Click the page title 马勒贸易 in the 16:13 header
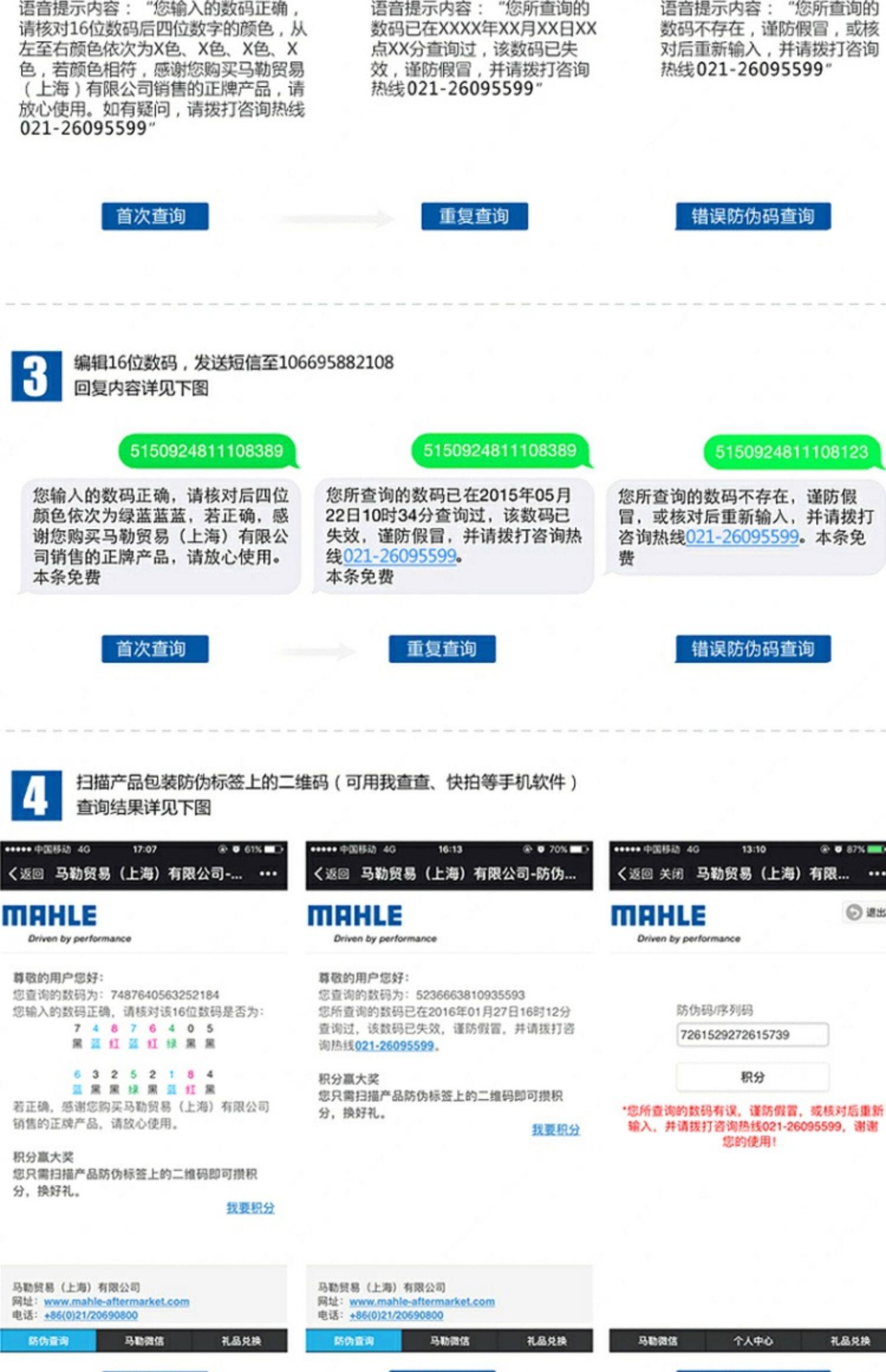Viewport: 886px width, 1372px height. [x=468, y=873]
